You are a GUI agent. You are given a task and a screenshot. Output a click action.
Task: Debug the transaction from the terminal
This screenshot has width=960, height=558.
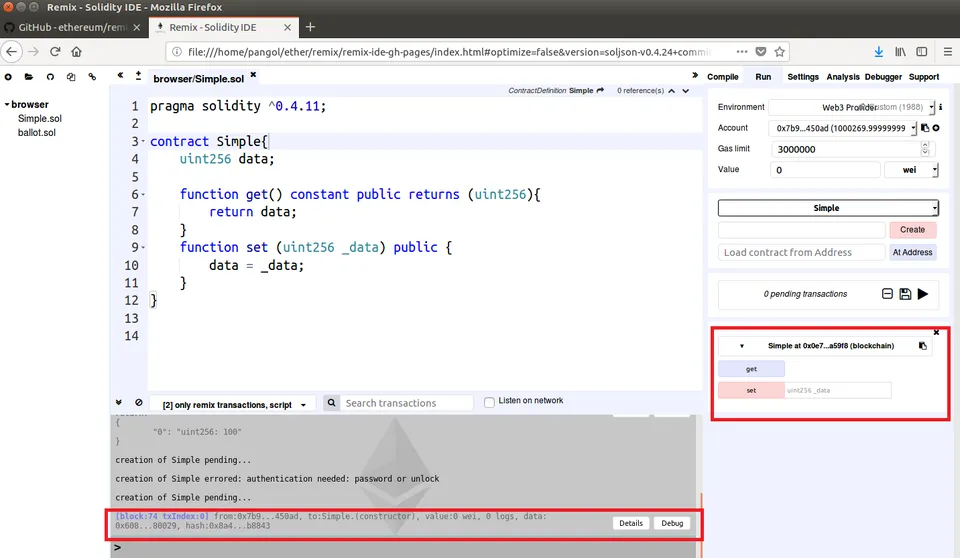coord(672,523)
